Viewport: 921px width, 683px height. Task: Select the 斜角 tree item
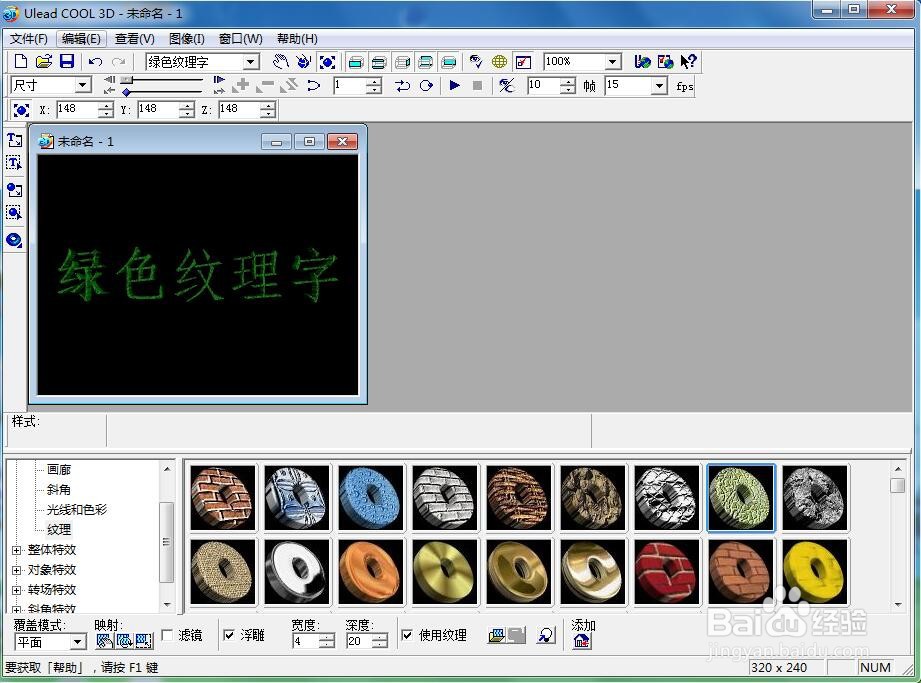click(59, 489)
